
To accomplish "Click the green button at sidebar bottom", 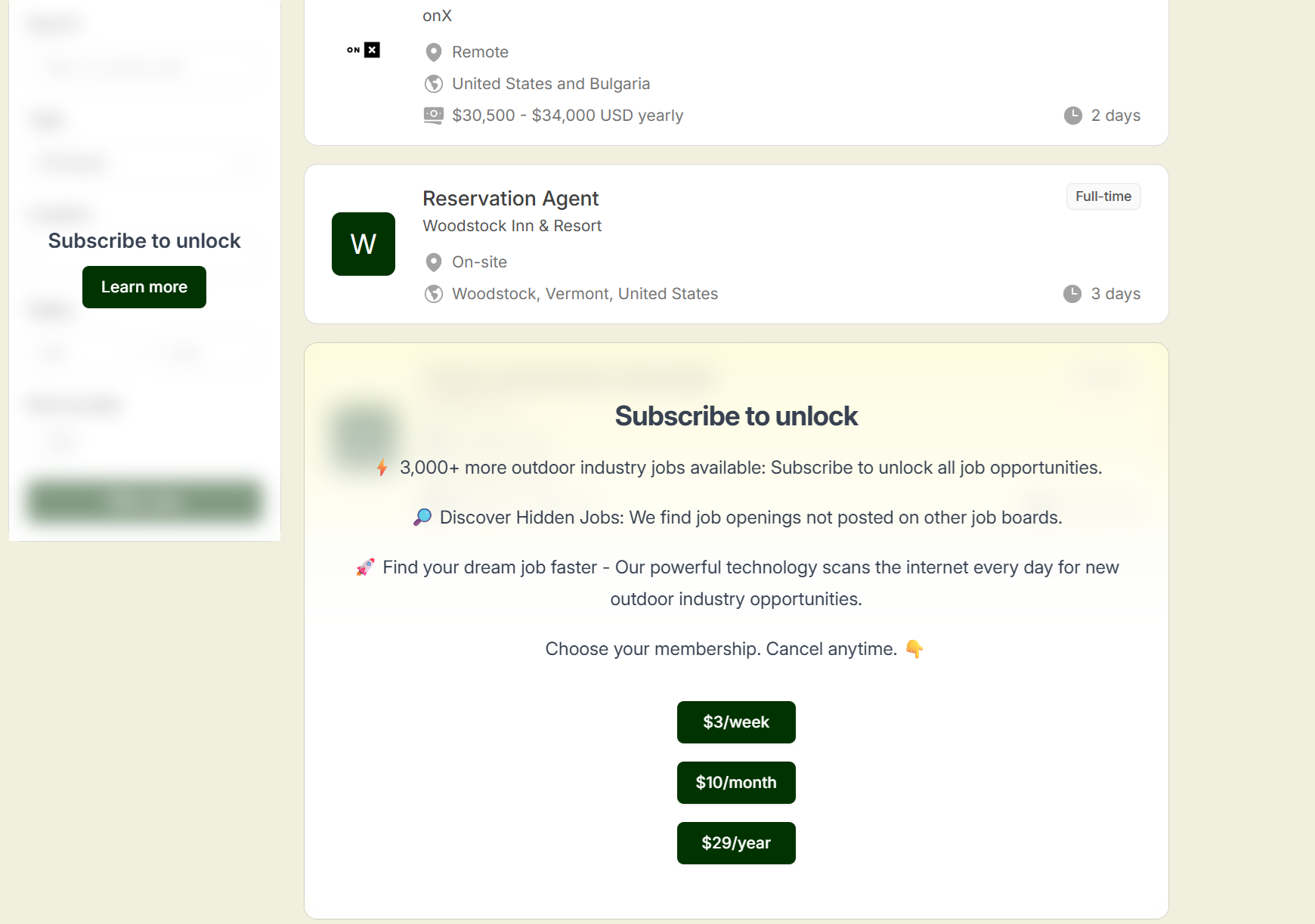I will click(144, 501).
